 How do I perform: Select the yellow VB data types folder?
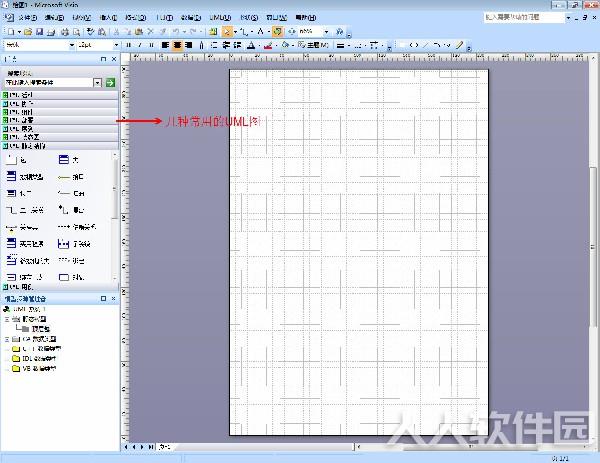point(34,368)
